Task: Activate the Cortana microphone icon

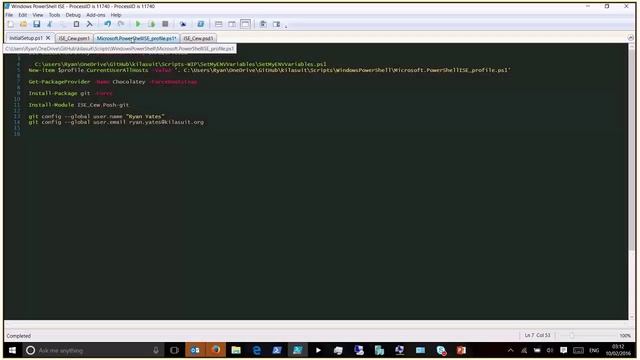Action: pyautogui.click(x=156, y=350)
